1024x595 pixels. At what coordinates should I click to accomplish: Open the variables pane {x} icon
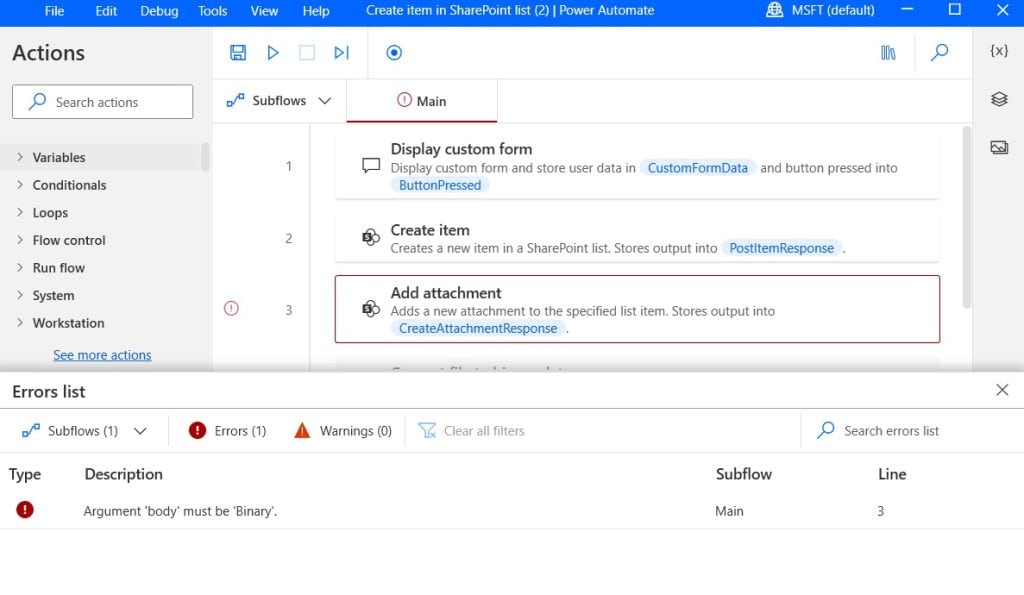999,51
